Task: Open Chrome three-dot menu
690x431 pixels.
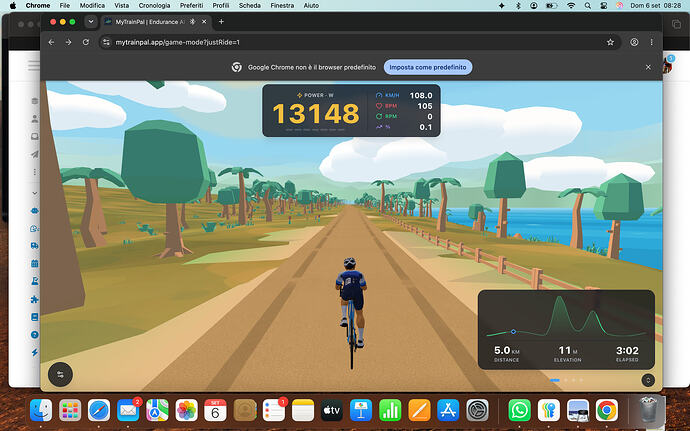Action: click(x=651, y=42)
